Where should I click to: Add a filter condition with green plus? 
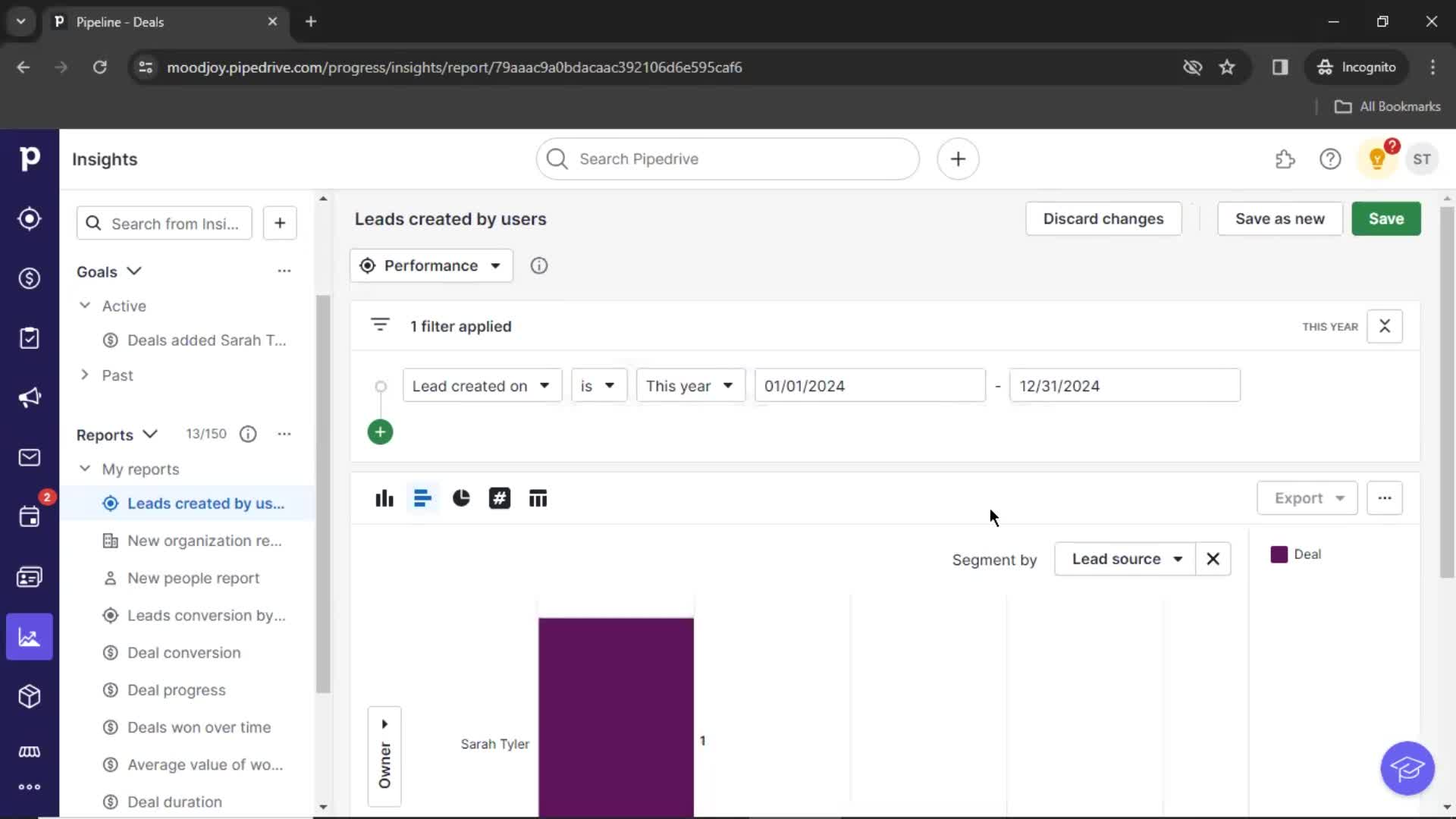tap(380, 432)
